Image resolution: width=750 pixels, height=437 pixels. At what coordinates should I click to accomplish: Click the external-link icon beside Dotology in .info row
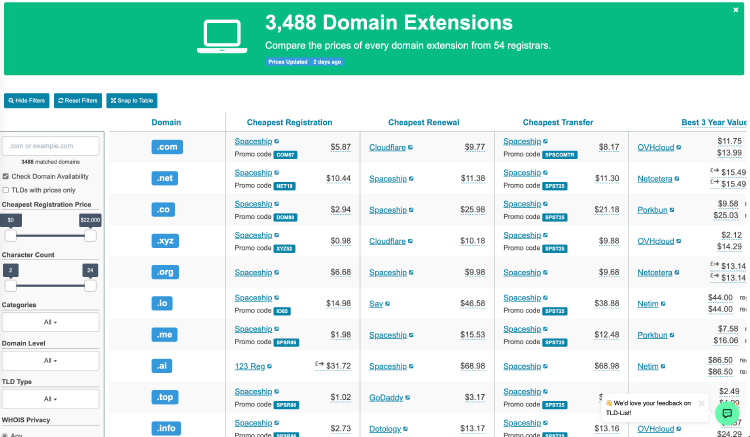405,429
